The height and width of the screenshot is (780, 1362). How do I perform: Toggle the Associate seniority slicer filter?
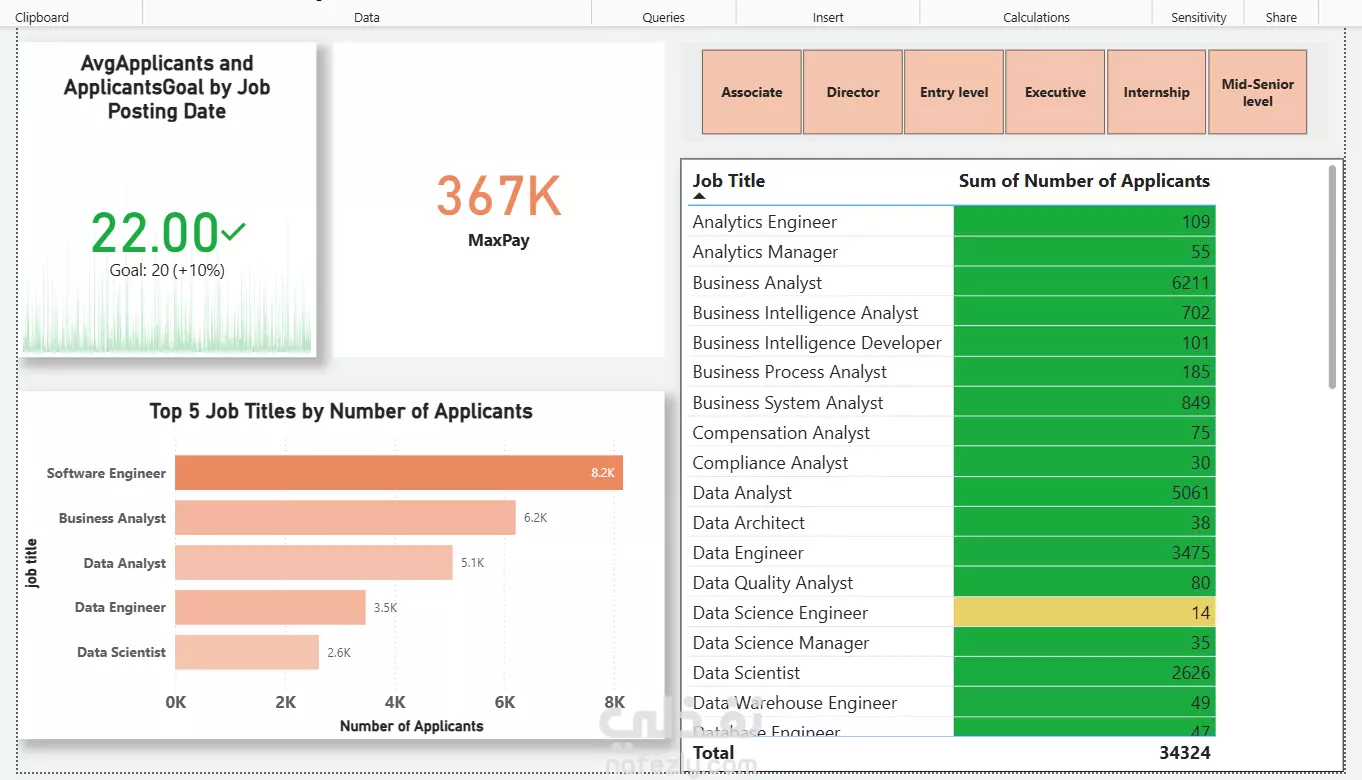[752, 92]
